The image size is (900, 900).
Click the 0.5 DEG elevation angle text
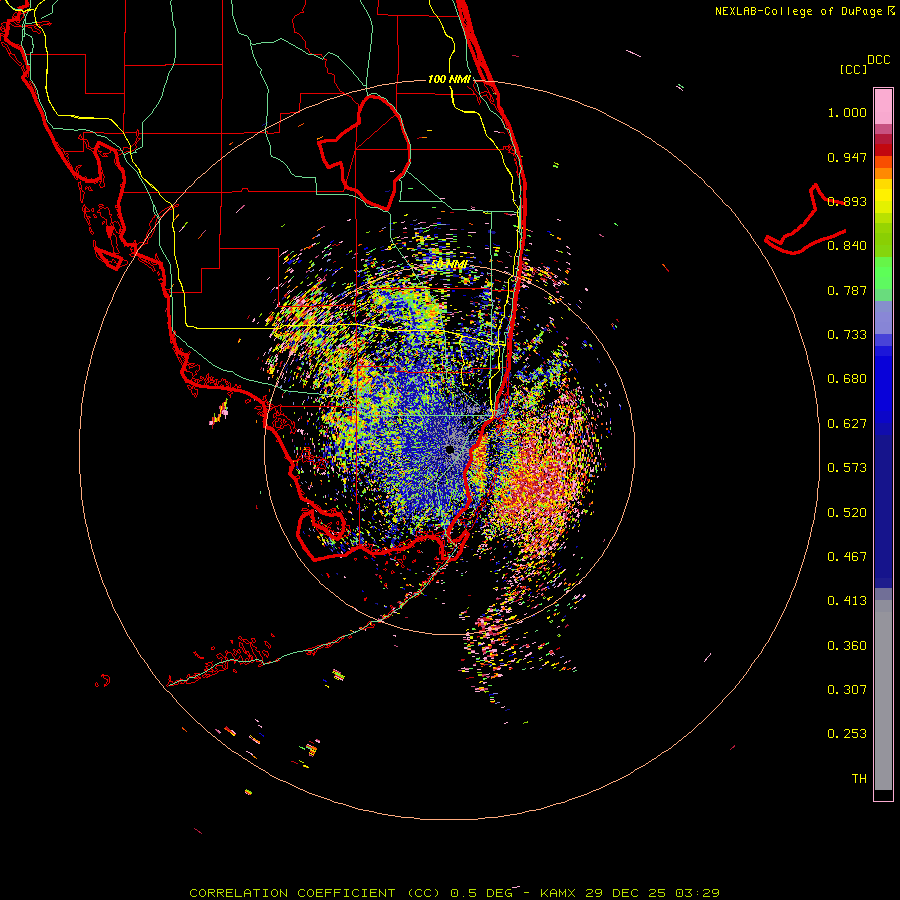point(481,893)
